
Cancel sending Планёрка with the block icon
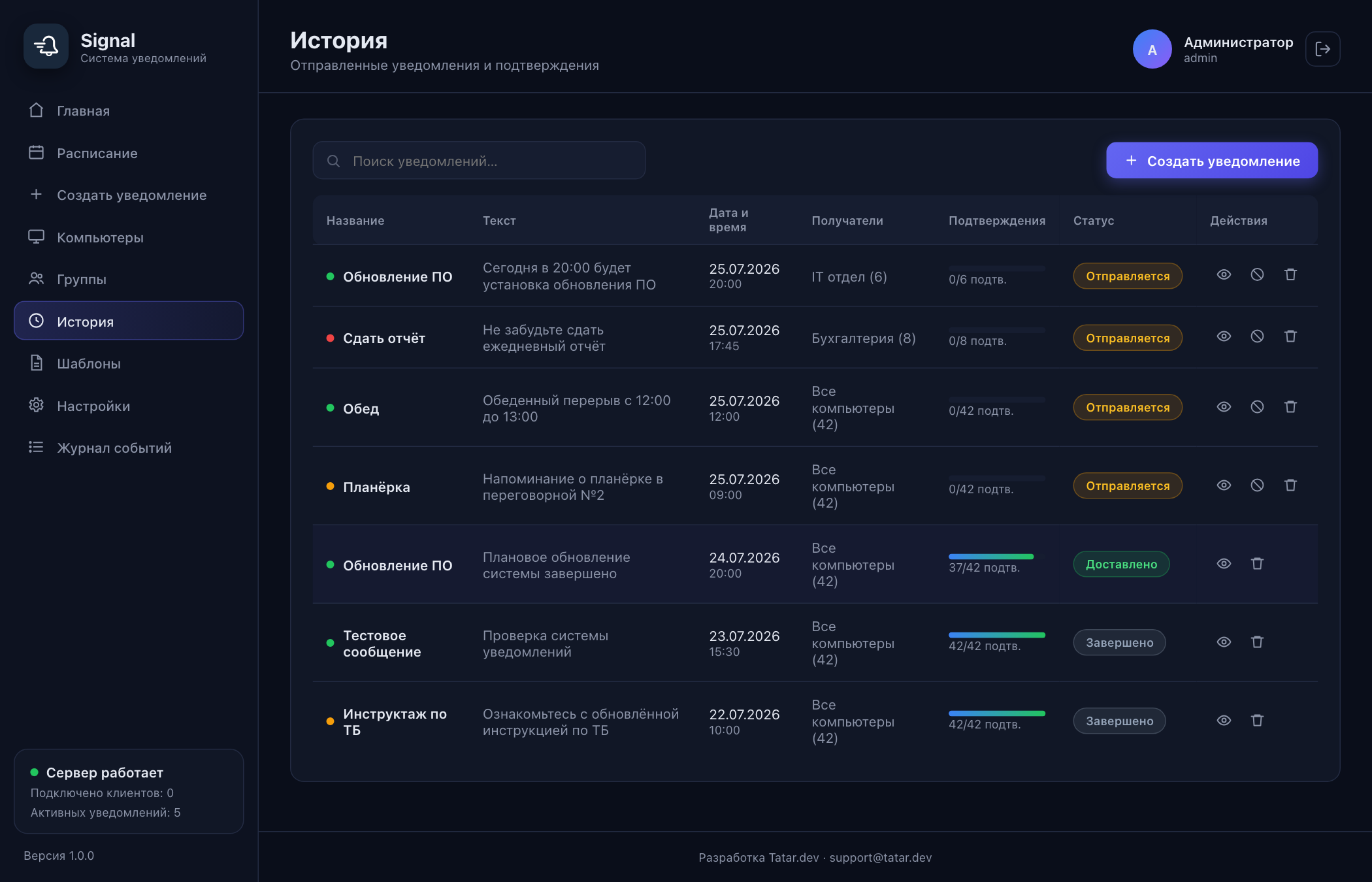pos(1257,485)
